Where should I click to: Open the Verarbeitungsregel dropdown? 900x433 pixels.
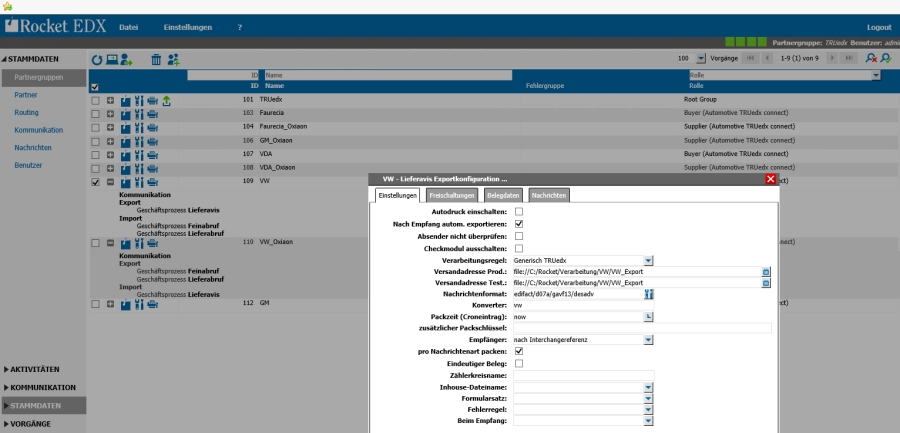(x=649, y=261)
